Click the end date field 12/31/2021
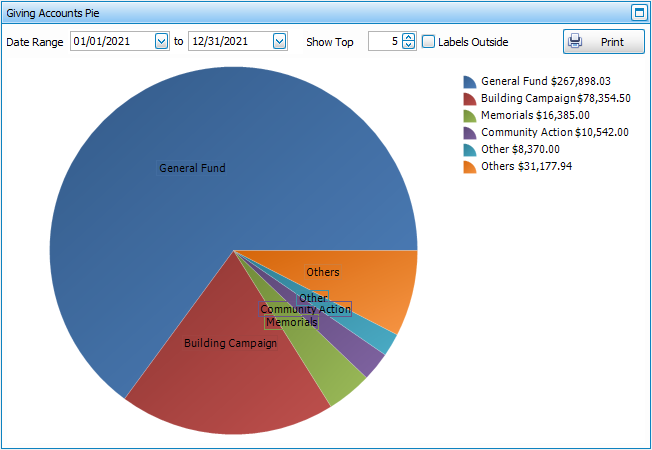 [x=229, y=42]
